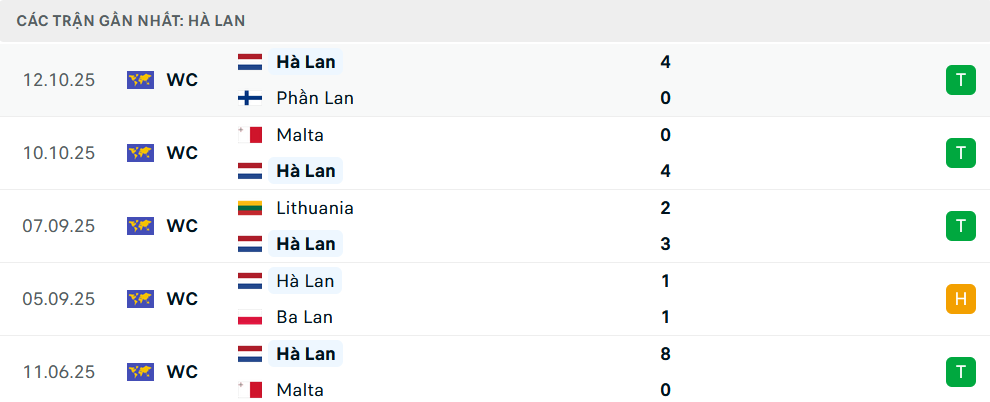Click the score 8 in the last match
Screen dimensions: 990x402
point(665,354)
